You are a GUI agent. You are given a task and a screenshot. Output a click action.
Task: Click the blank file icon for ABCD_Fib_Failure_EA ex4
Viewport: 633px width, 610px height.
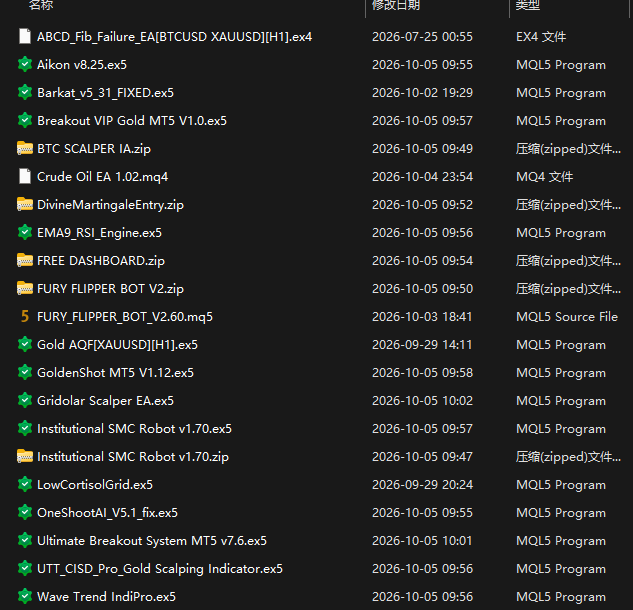pos(25,36)
